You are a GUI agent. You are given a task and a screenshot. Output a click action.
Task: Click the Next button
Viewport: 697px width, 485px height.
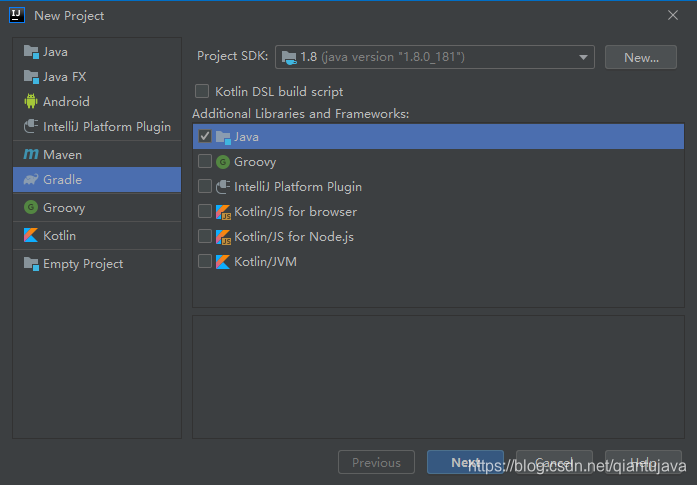point(465,462)
